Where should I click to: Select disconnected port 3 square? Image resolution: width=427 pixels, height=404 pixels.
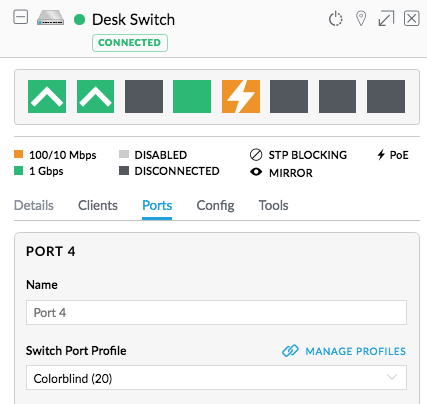click(x=144, y=96)
